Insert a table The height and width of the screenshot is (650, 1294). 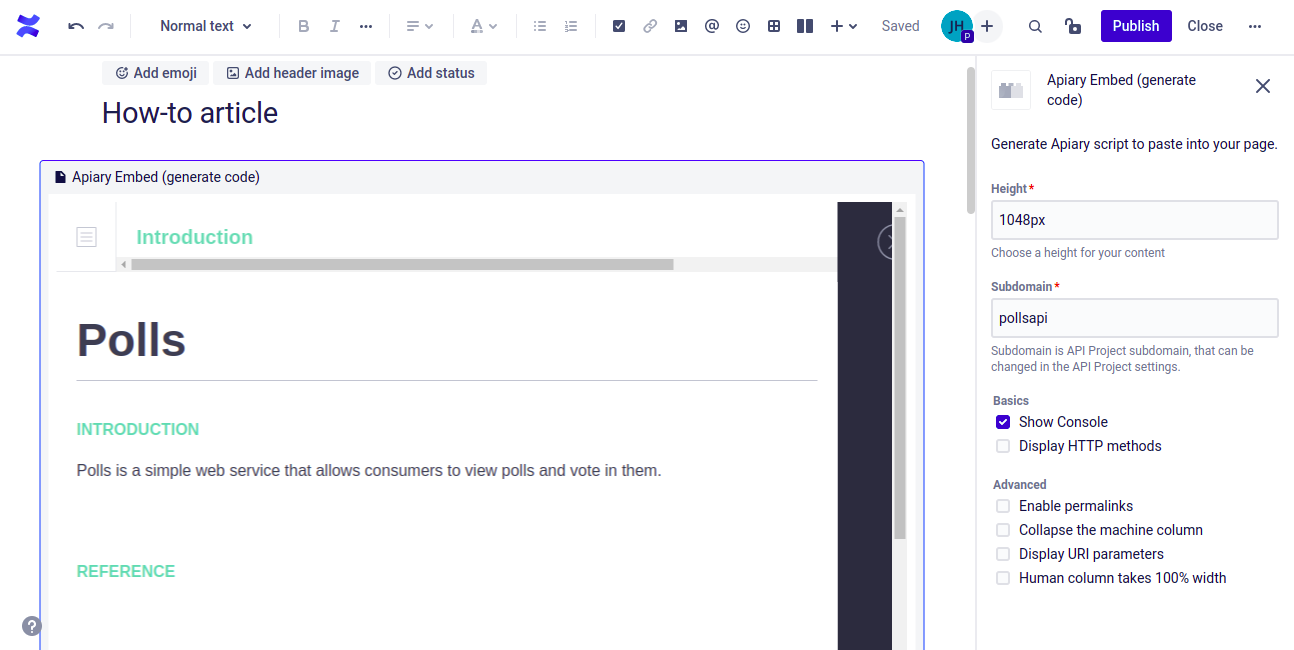pos(774,27)
